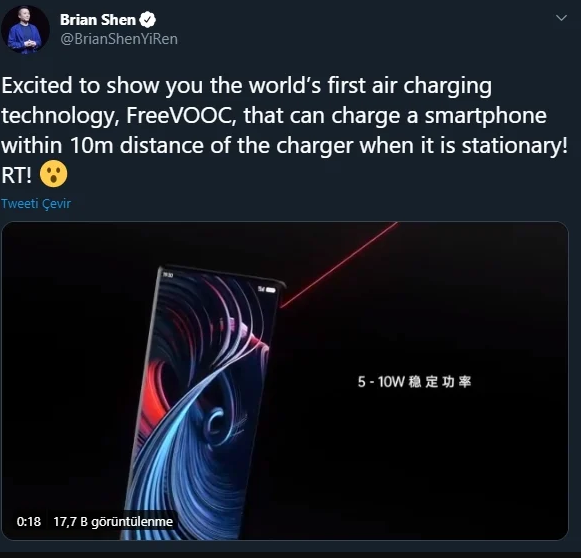581x558 pixels.
Task: Click the clock time on phone screen
Action: point(168,275)
